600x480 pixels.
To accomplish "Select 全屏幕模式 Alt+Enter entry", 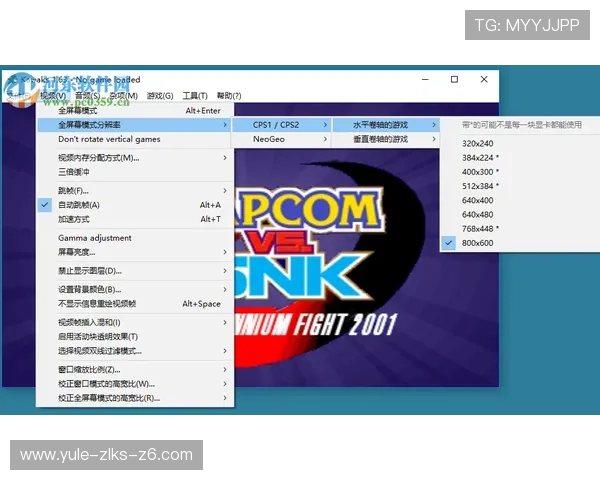I will click(x=135, y=111).
